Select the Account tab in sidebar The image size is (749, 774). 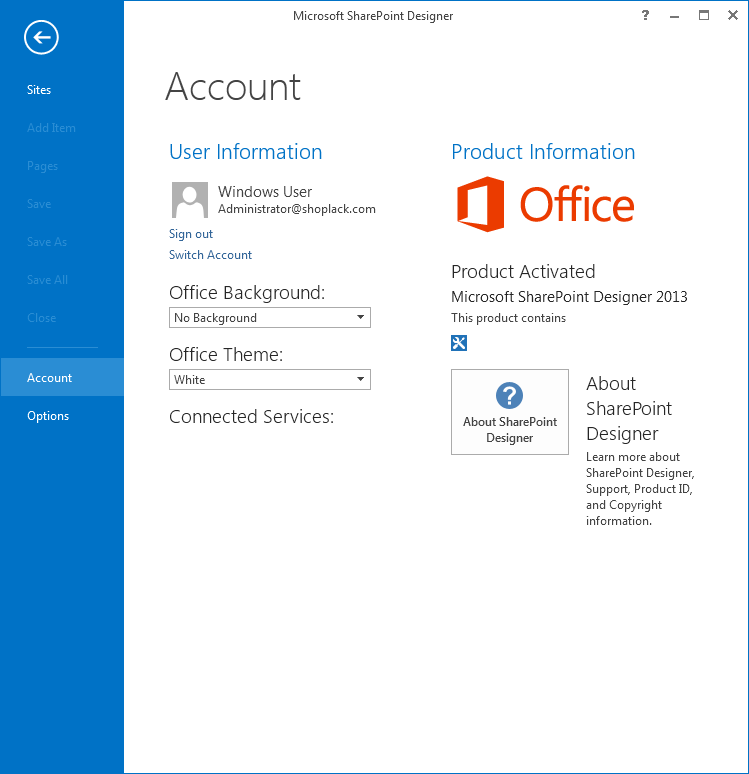pyautogui.click(x=62, y=378)
